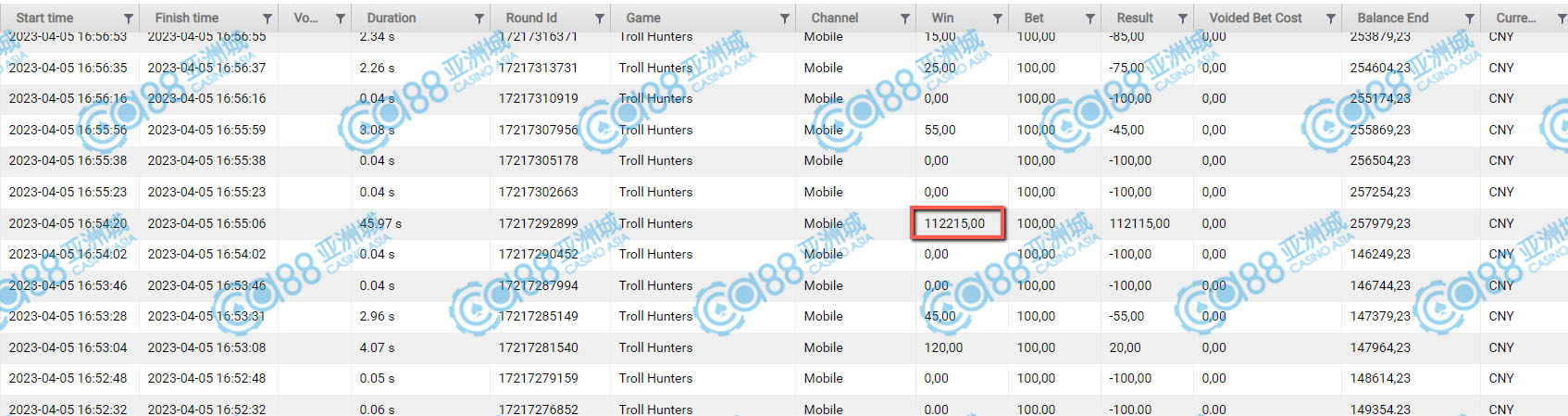The width and height of the screenshot is (1568, 416).
Task: Select round id 17217279159
Action: [x=538, y=378]
